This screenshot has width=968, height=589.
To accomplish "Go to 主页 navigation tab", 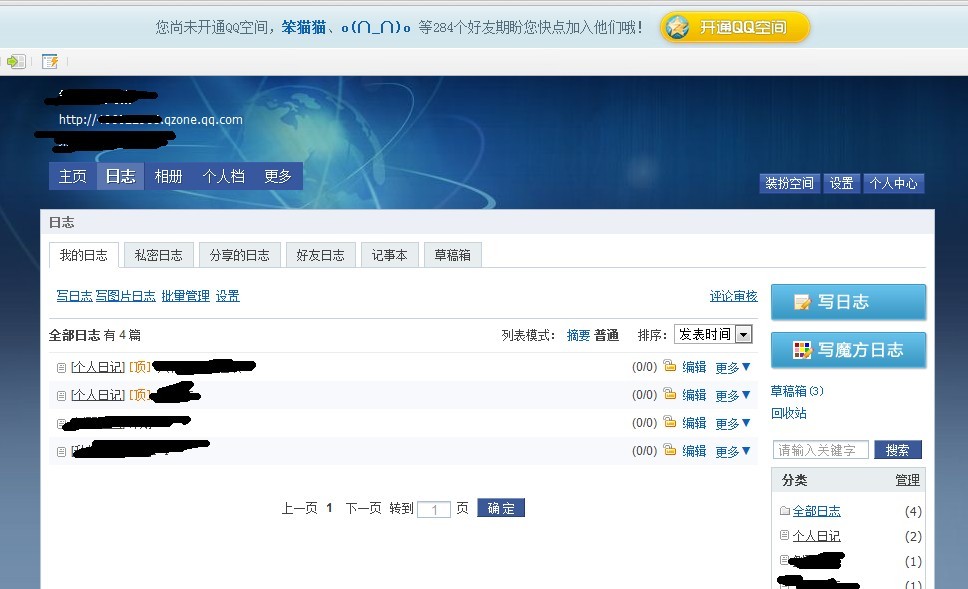I will point(73,176).
